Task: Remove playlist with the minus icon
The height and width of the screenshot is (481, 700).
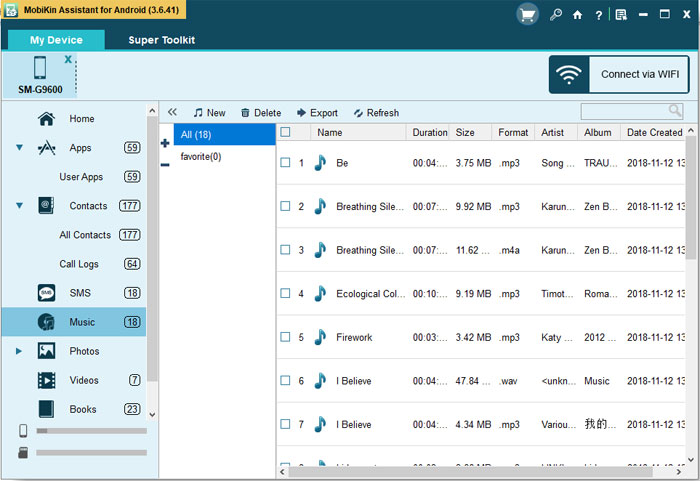Action: click(x=165, y=164)
